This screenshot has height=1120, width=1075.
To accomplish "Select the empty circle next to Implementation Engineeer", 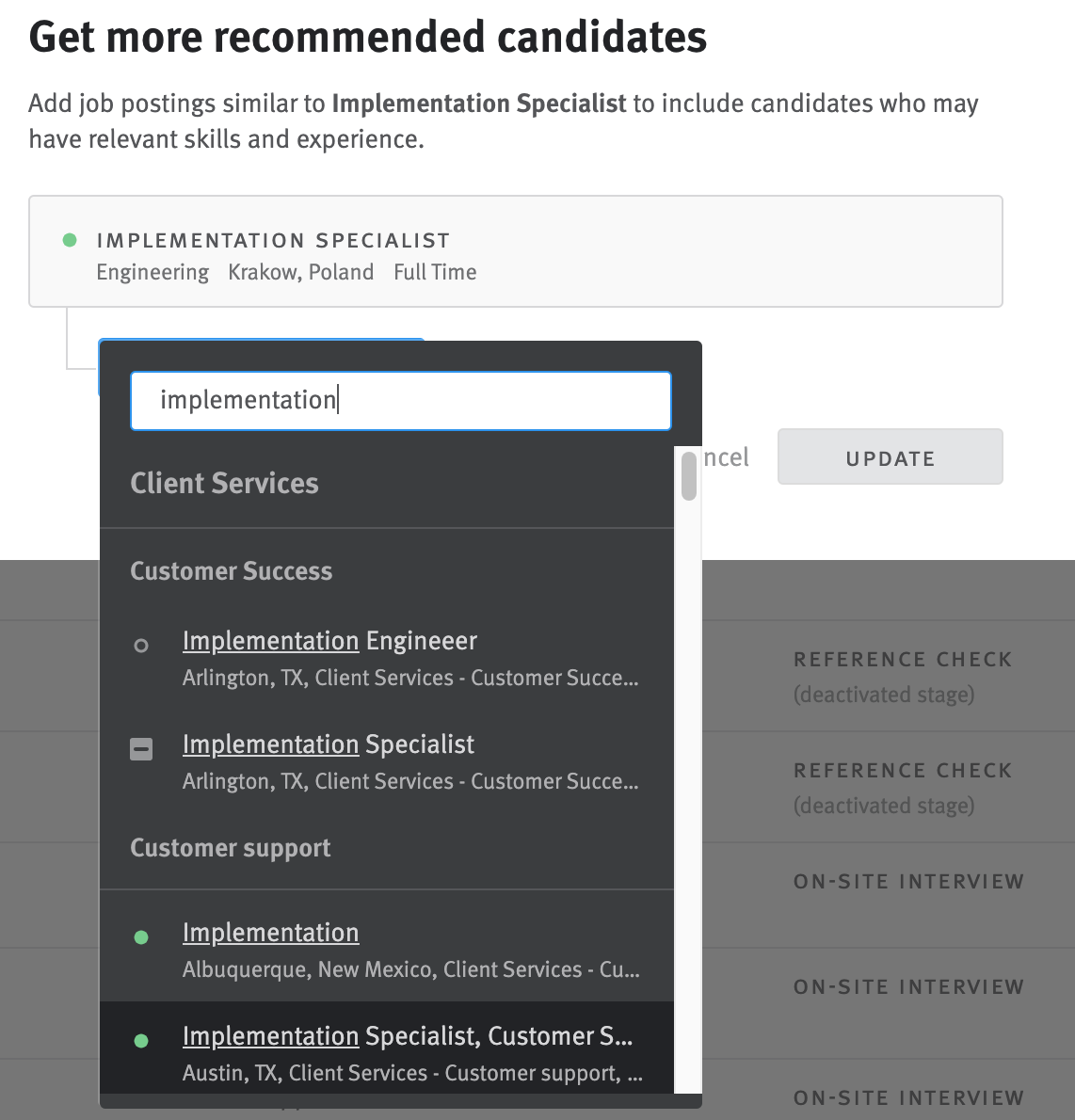I will [141, 646].
